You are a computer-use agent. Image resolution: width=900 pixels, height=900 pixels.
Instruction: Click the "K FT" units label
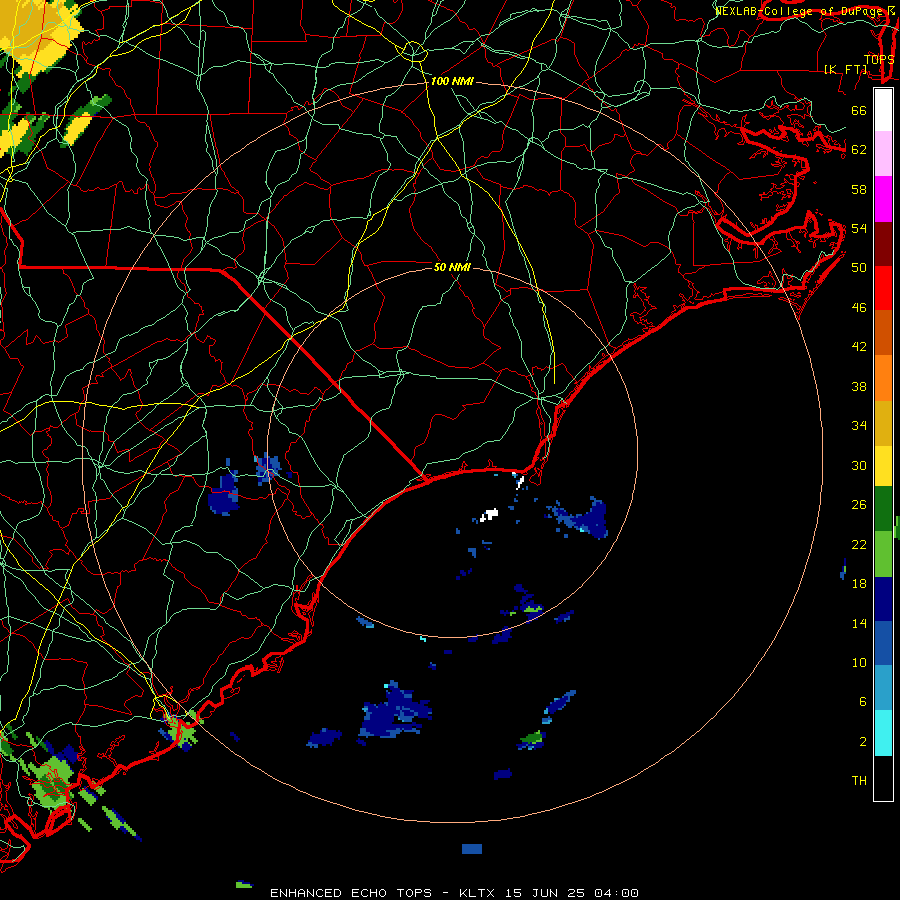click(846, 69)
